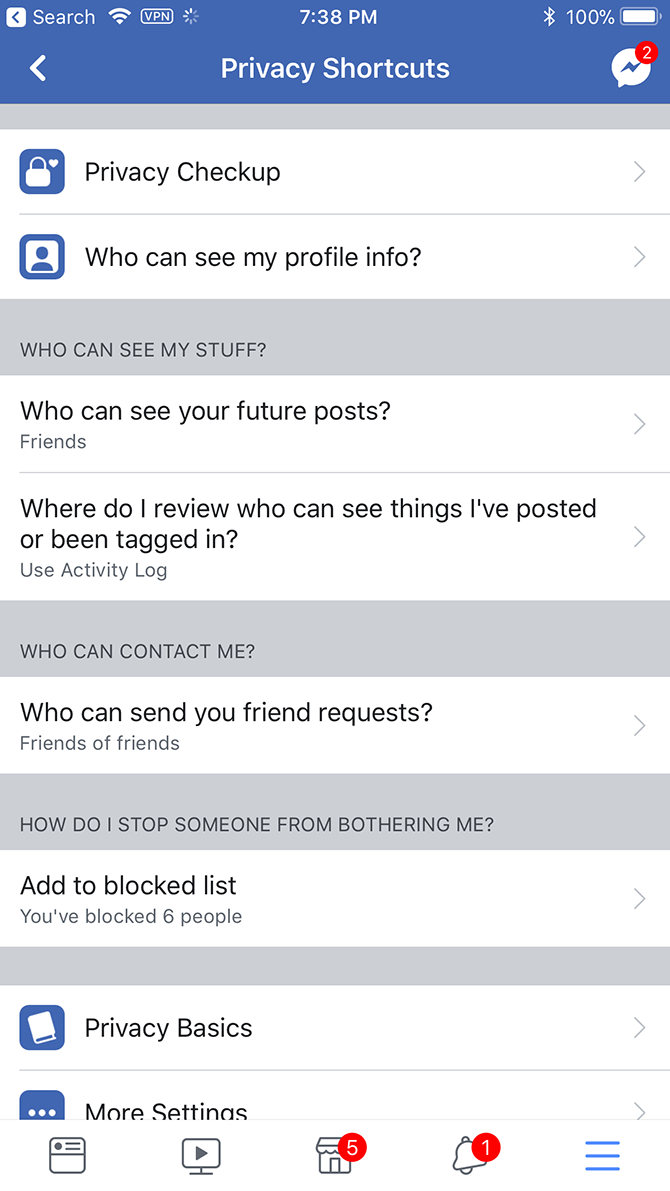The height and width of the screenshot is (1191, 670).
Task: Open Messenger chat icon
Action: [x=630, y=68]
